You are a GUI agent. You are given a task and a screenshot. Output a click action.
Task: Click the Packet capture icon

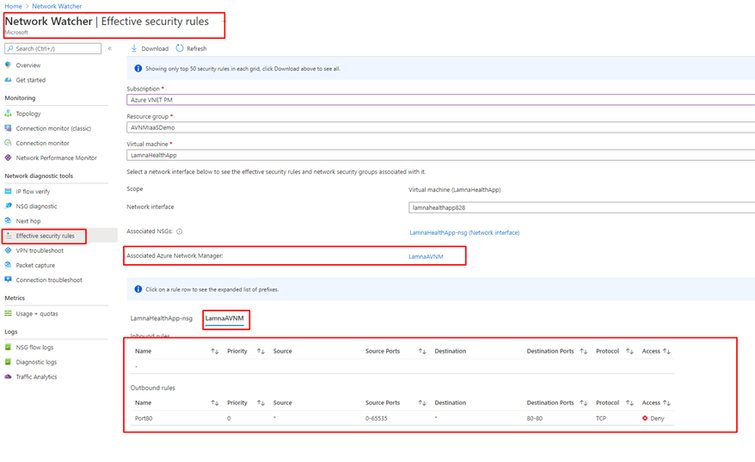pos(8,265)
